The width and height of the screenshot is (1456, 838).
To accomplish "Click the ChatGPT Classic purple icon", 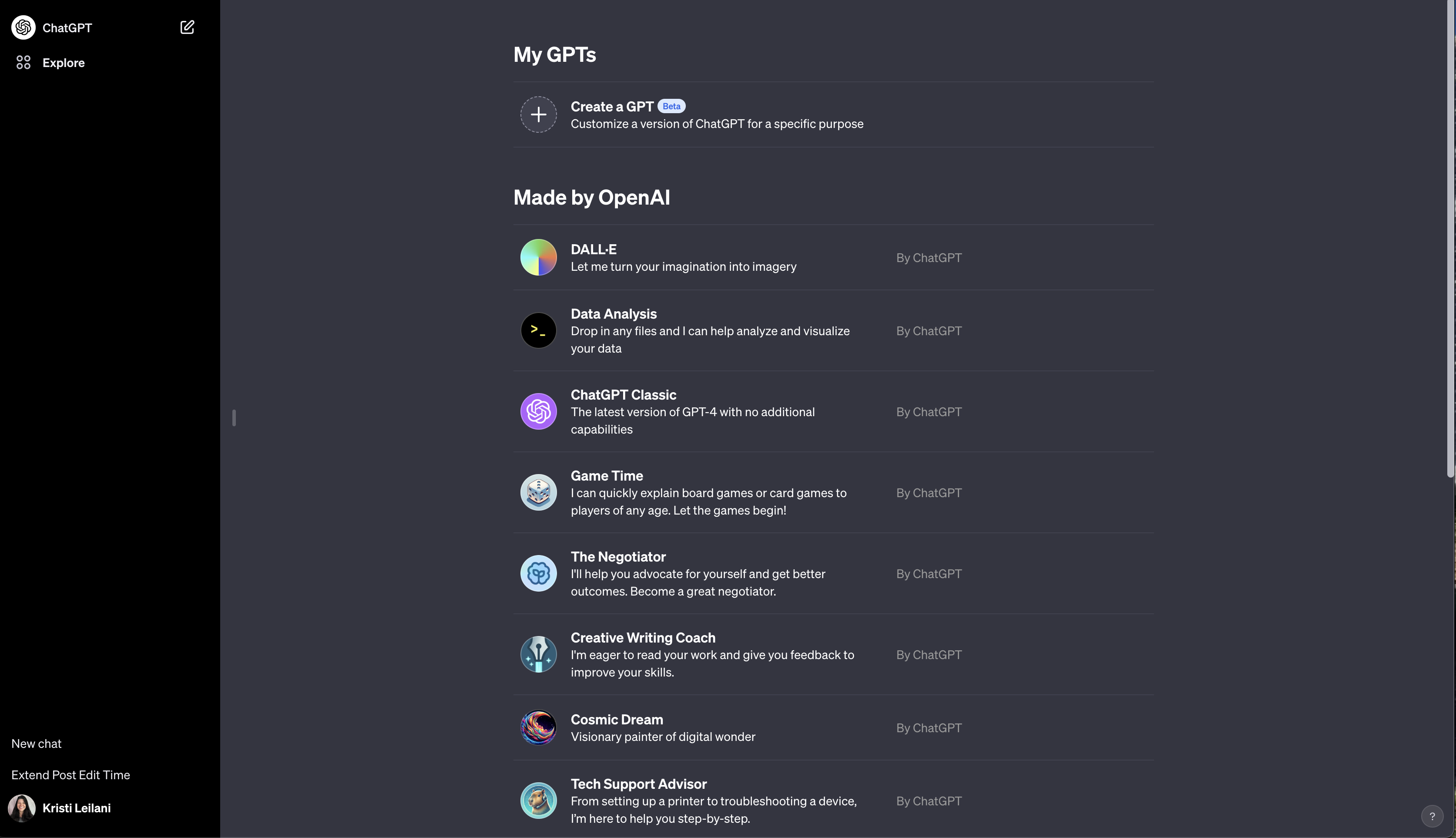I will 538,411.
